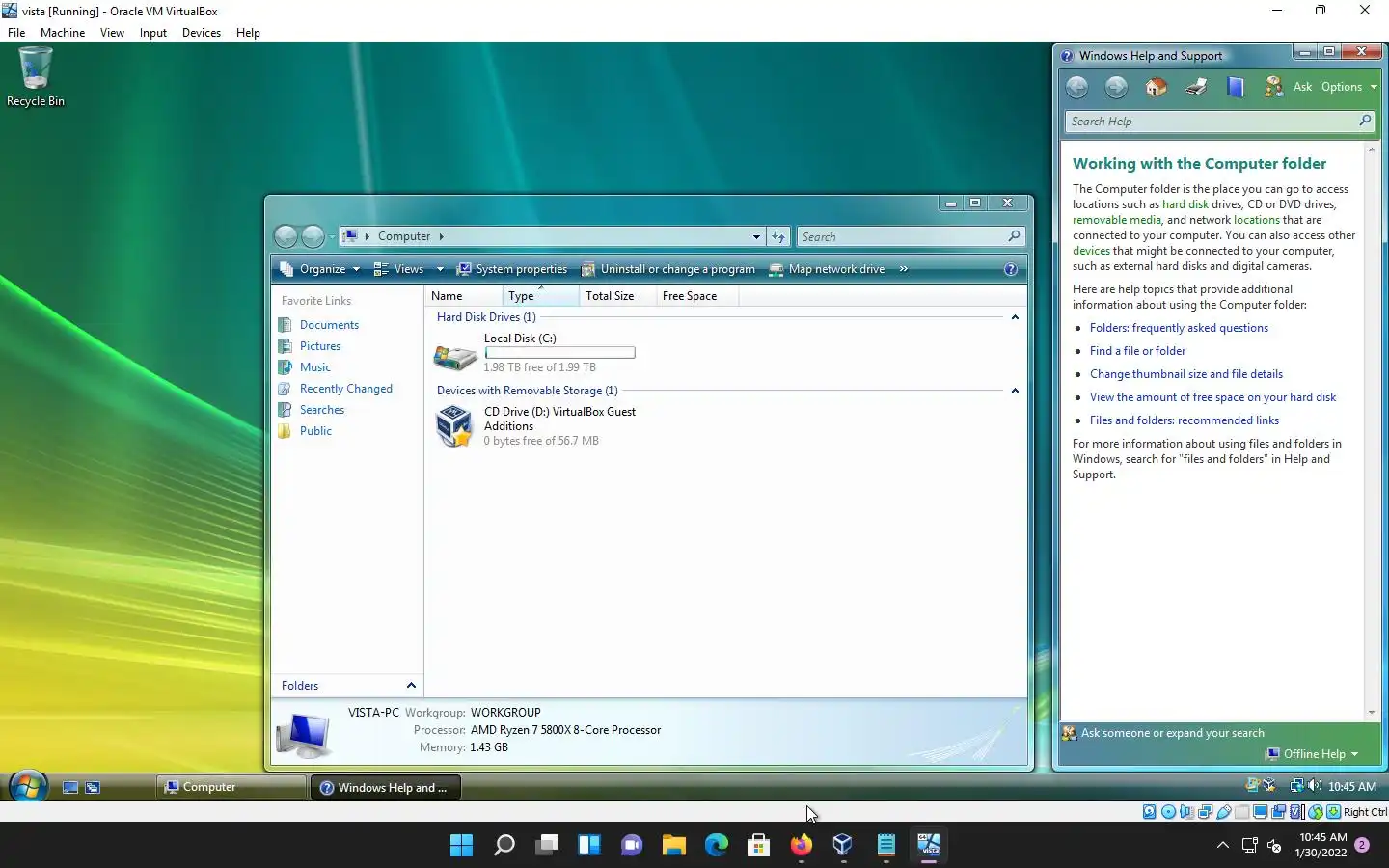Open Recently Changed favorite link

345,389
